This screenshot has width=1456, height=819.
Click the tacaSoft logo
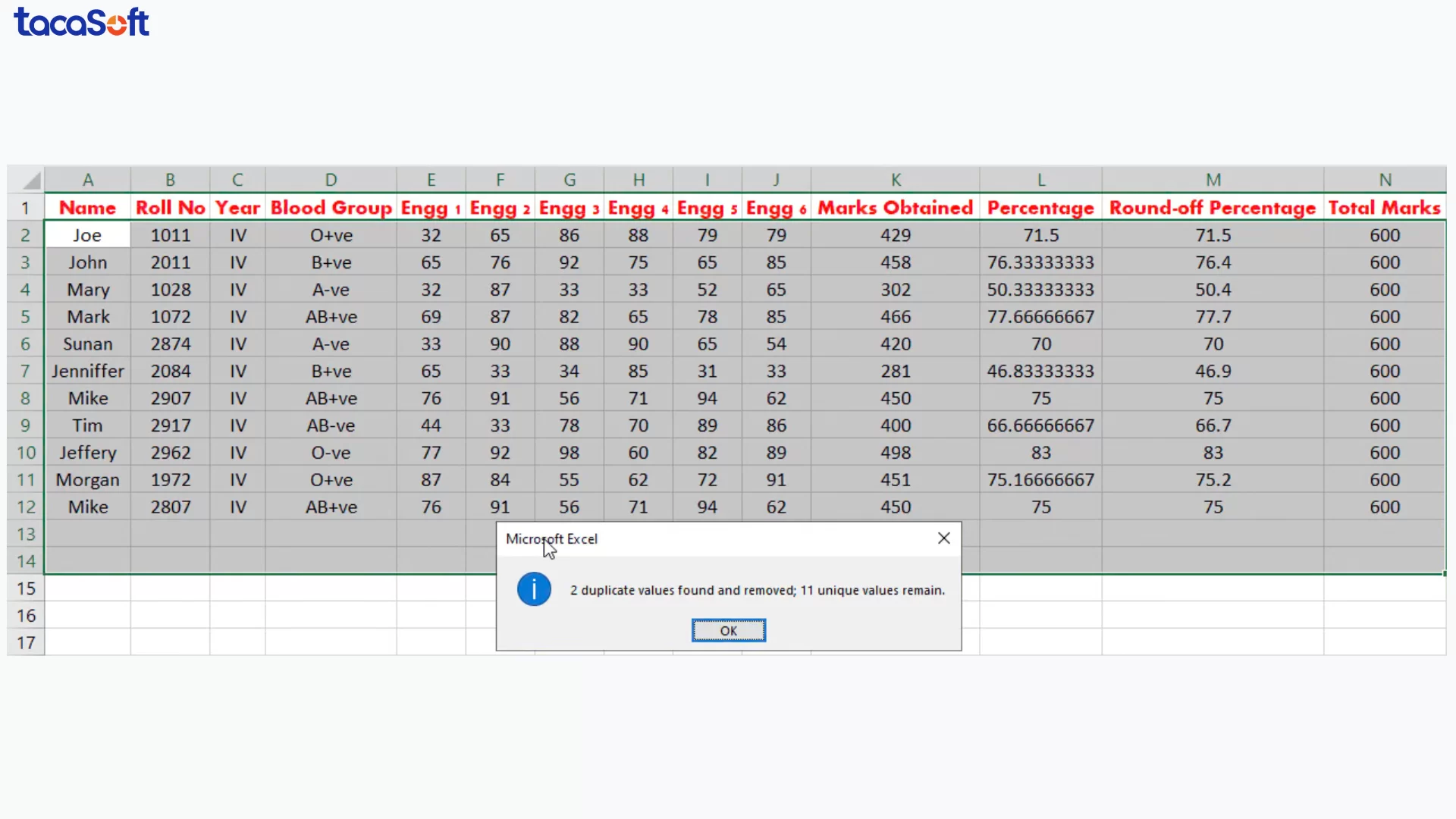[x=82, y=22]
